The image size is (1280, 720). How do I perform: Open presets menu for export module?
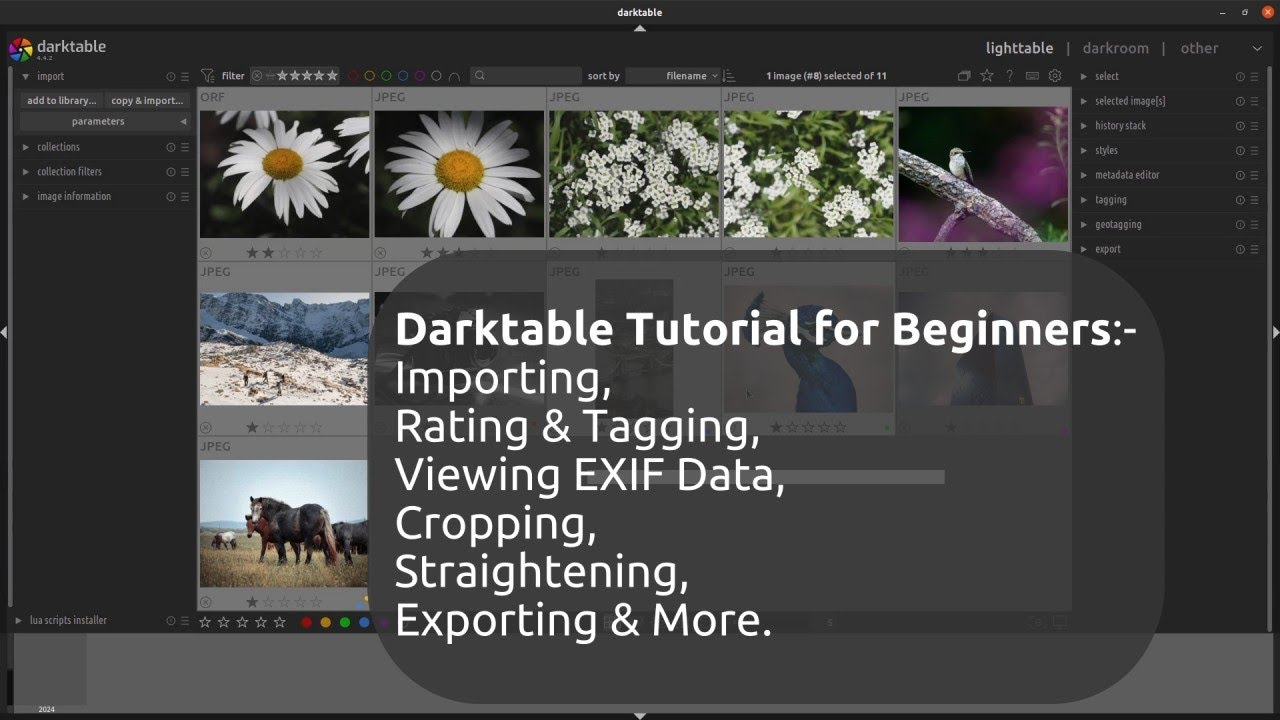(1254, 250)
